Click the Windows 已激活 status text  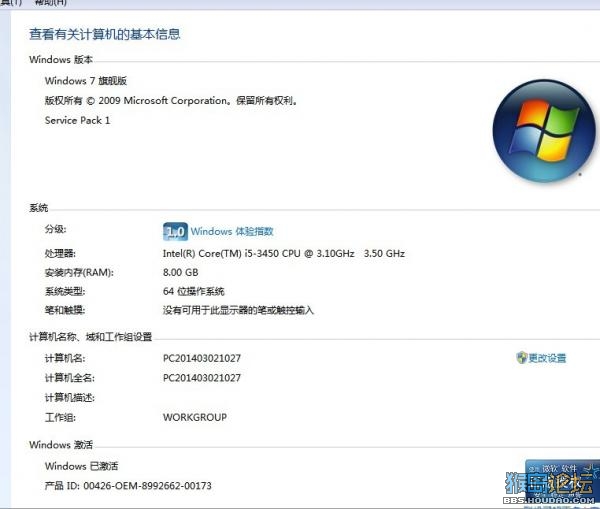pyautogui.click(x=82, y=466)
